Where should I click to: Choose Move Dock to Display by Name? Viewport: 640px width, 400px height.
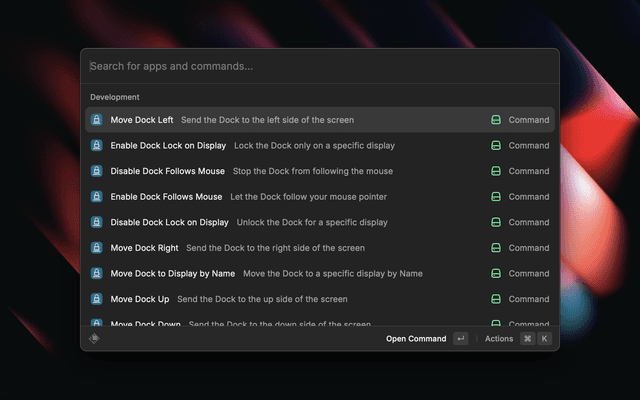(172, 273)
